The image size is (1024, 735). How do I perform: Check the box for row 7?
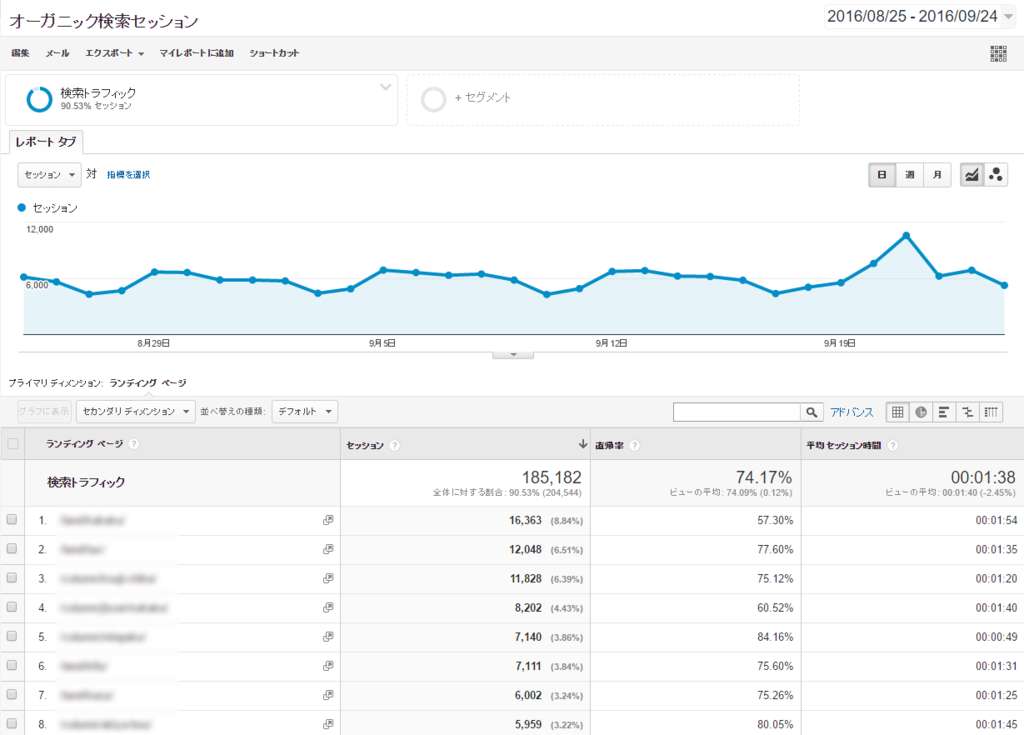point(12,694)
